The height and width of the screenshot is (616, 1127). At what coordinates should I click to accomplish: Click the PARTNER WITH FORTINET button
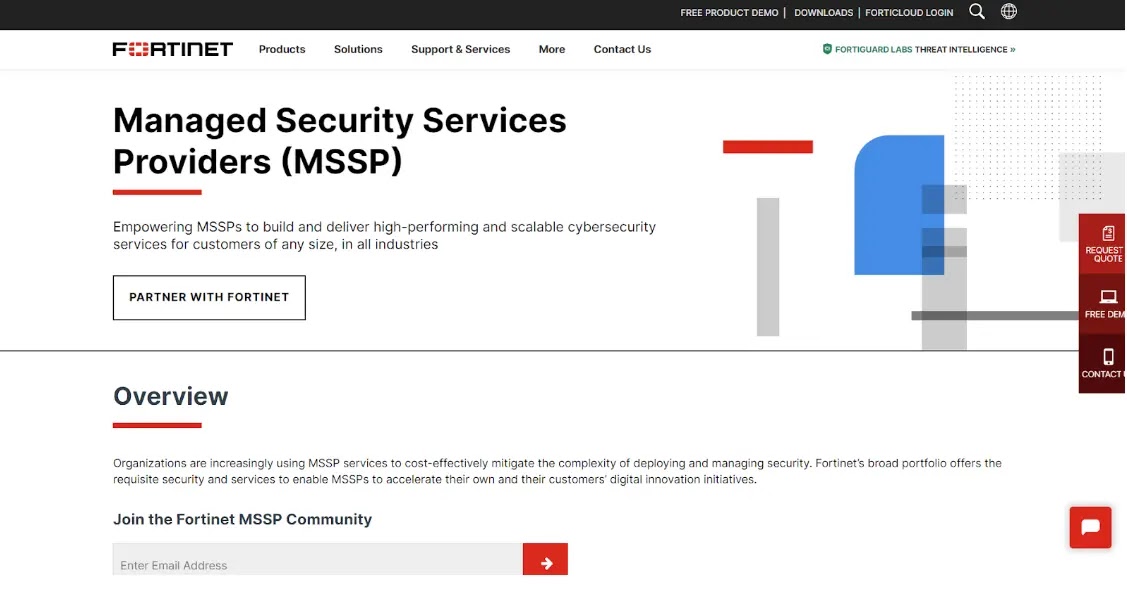(x=208, y=297)
